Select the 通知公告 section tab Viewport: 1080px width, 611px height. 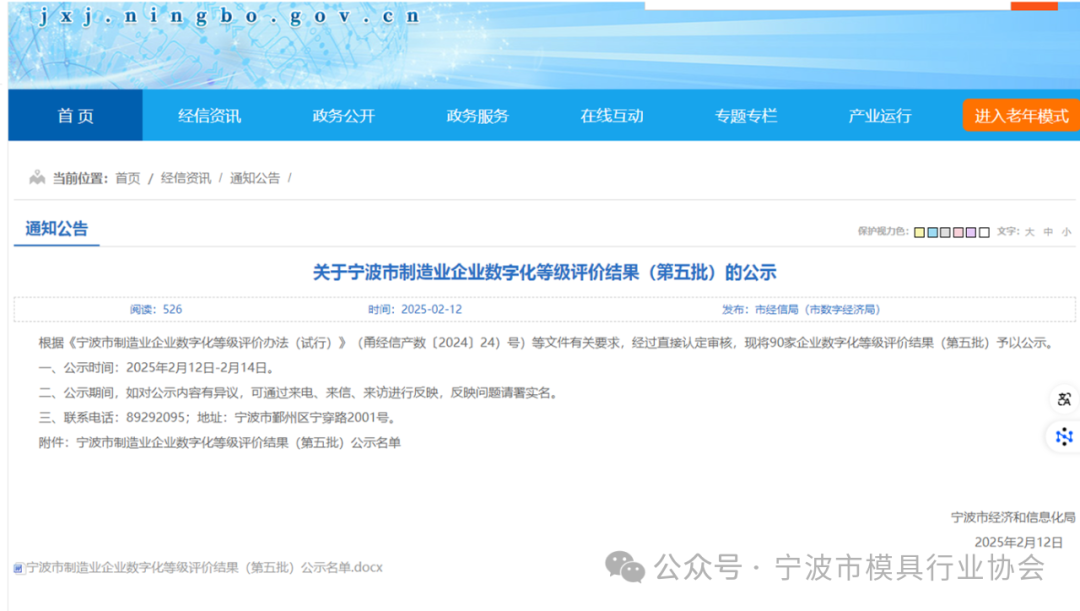(x=56, y=228)
